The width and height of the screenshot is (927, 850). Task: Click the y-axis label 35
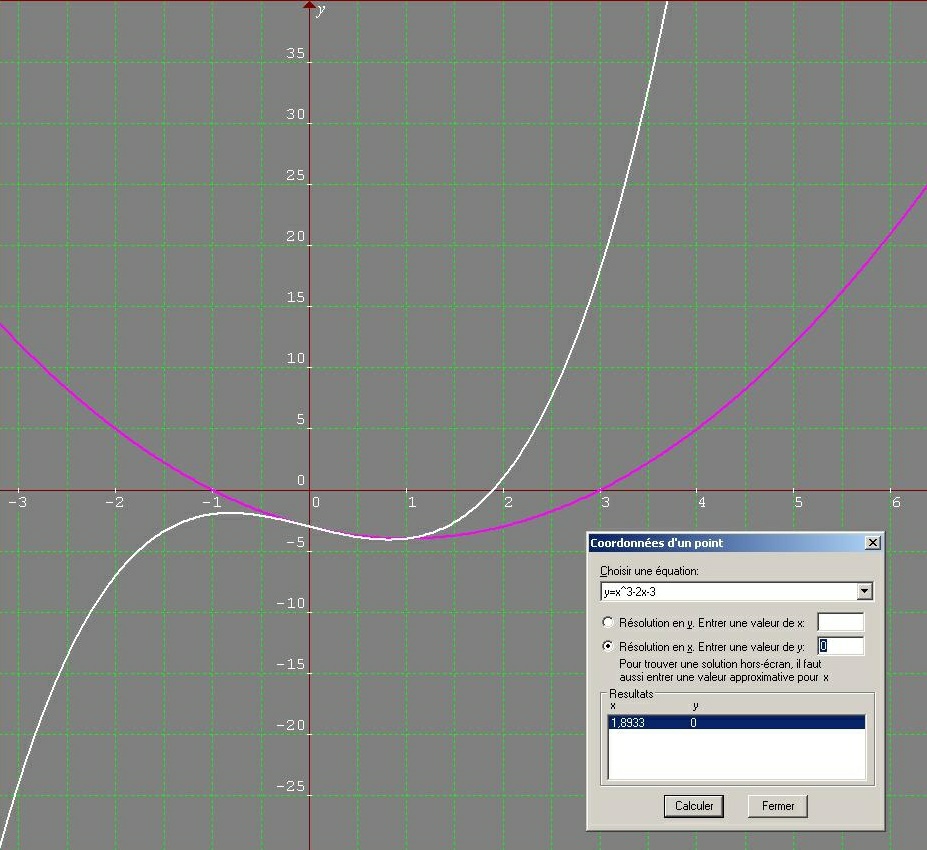(x=295, y=54)
